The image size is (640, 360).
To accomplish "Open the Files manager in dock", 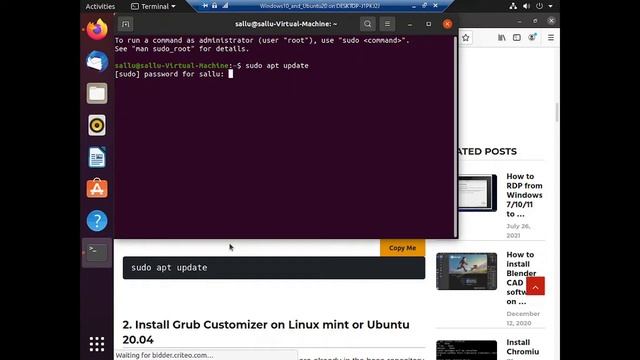I will (x=97, y=93).
